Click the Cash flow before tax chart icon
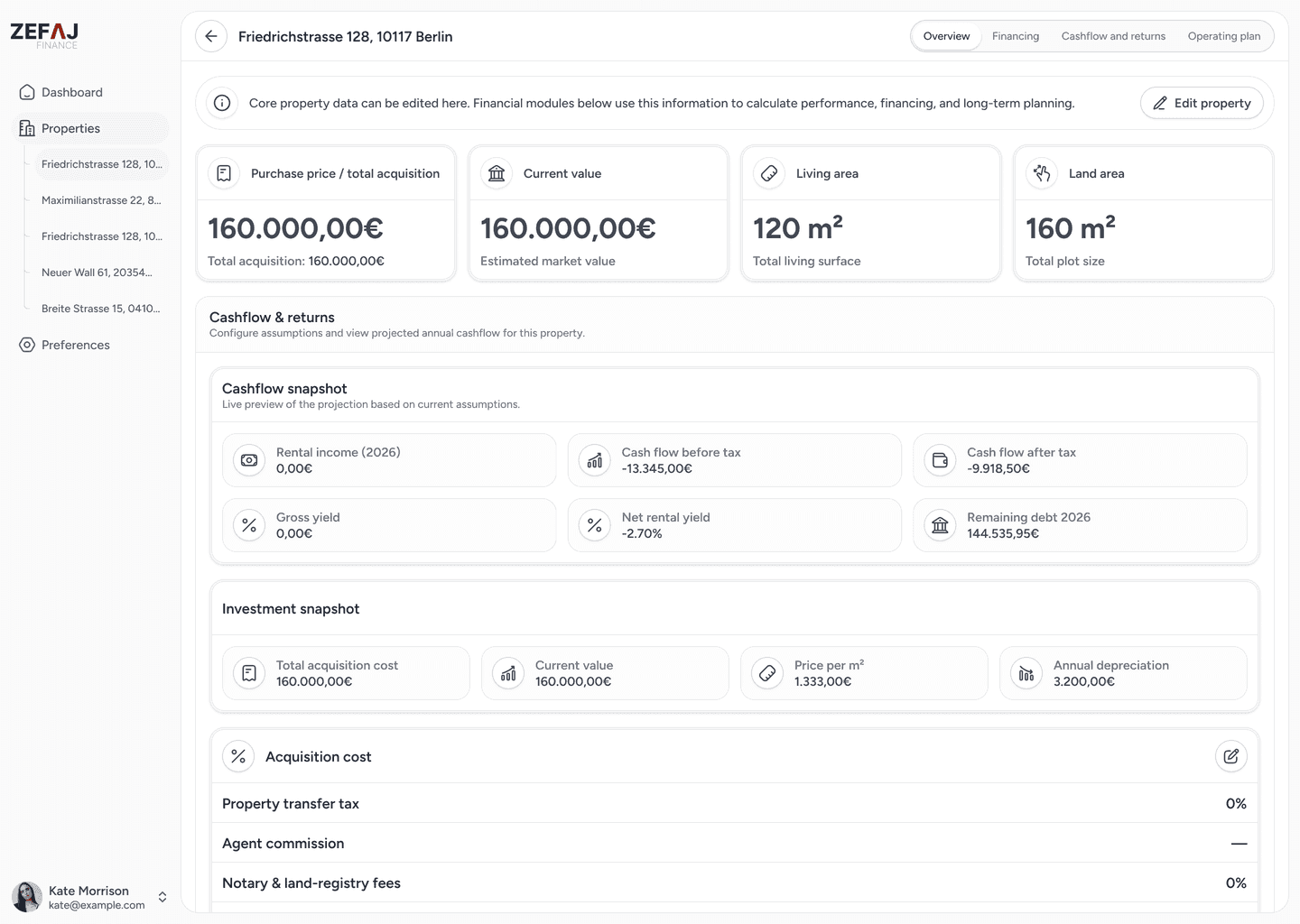The height and width of the screenshot is (924, 1300). [x=595, y=460]
